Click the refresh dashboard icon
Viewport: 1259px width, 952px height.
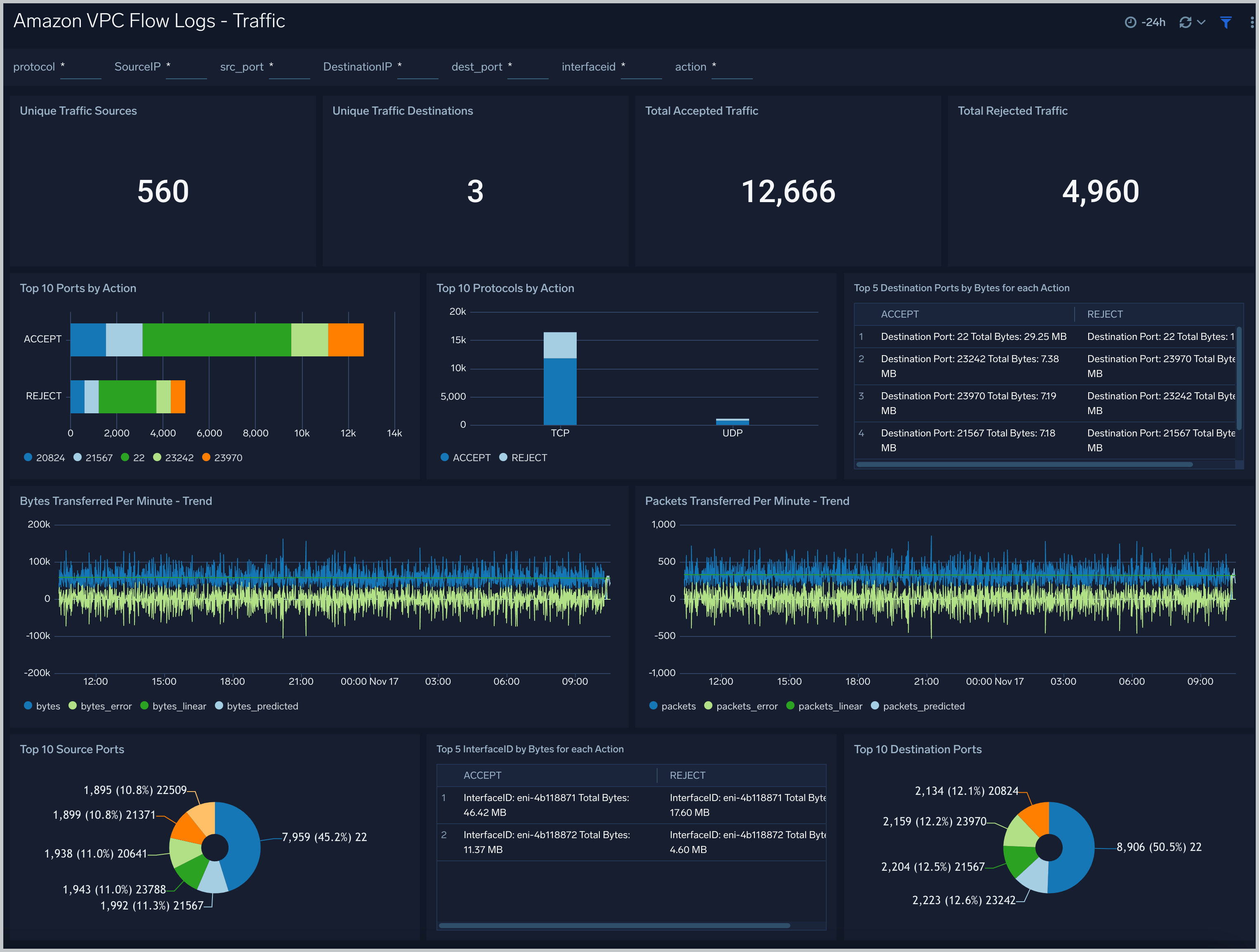tap(1185, 22)
